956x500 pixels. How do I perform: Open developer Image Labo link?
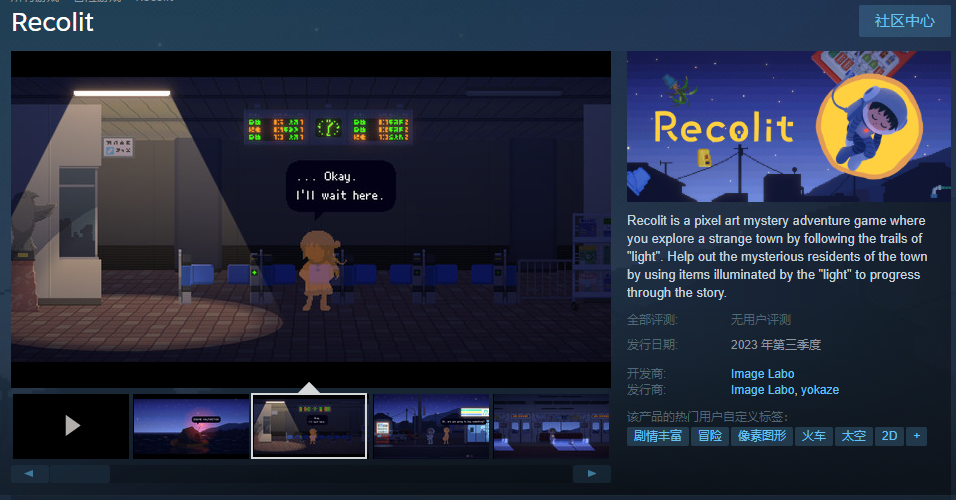(762, 374)
